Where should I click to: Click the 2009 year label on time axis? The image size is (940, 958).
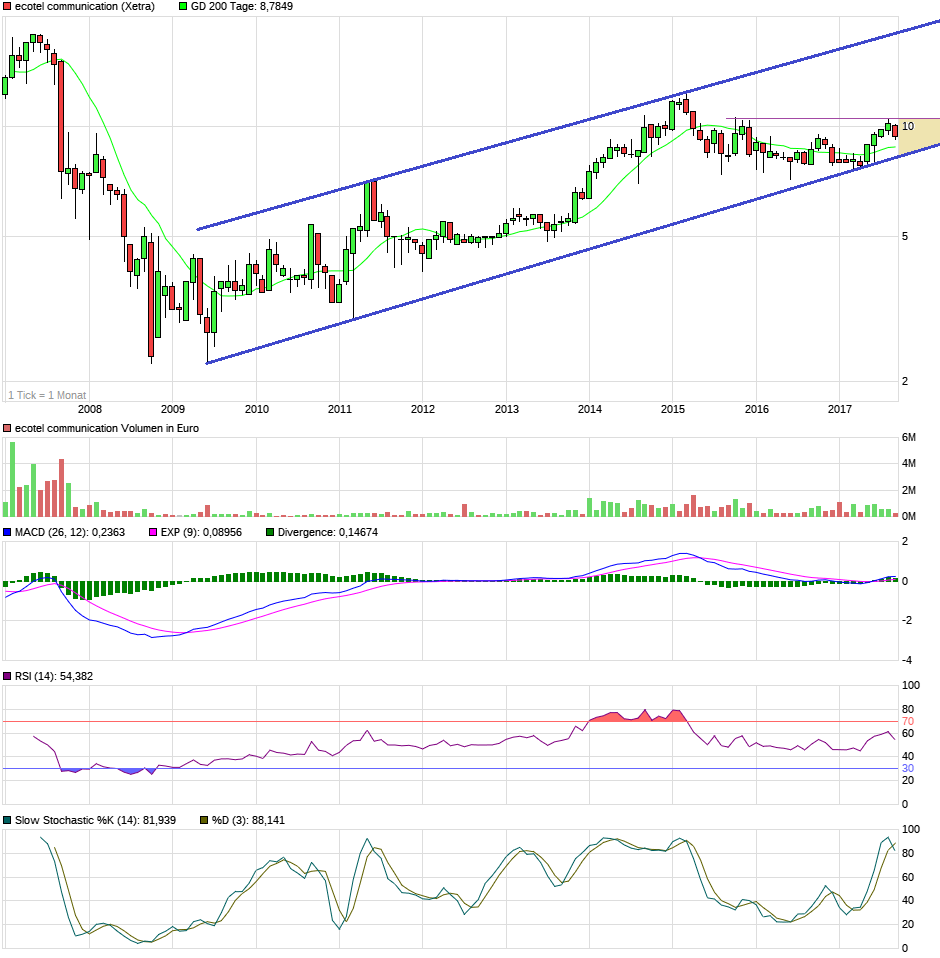173,409
